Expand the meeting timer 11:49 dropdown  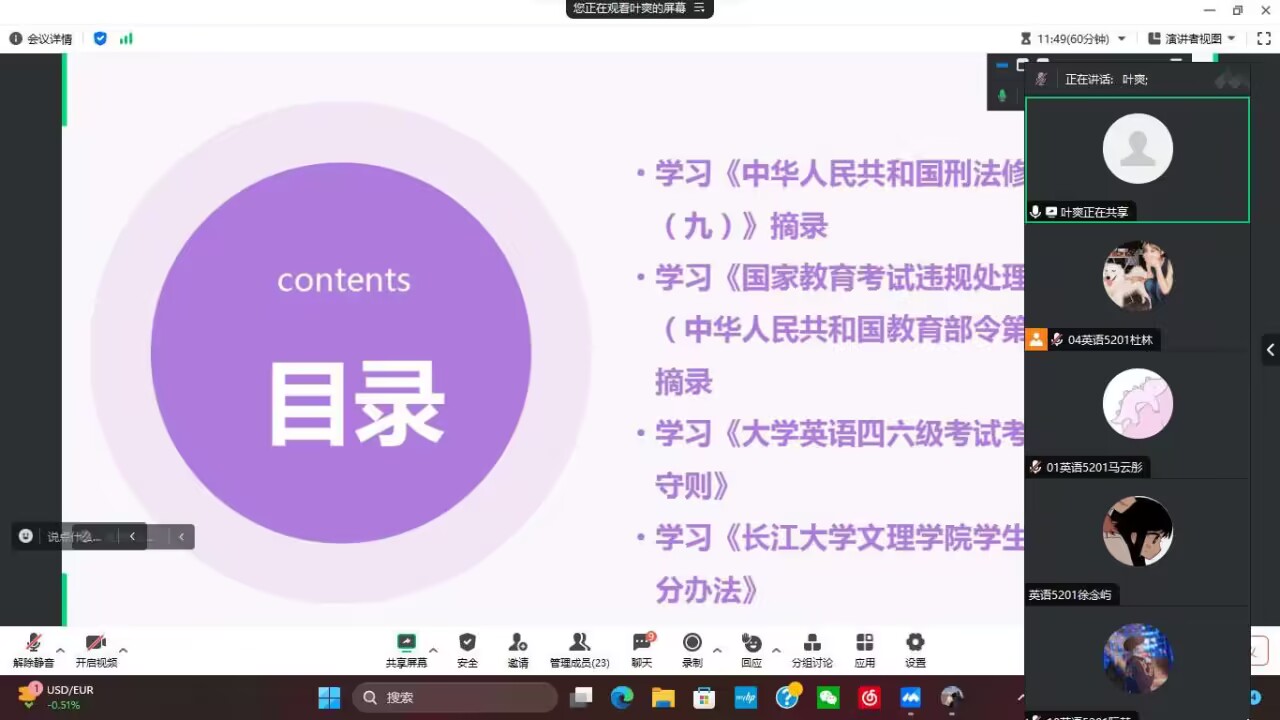coord(1121,39)
